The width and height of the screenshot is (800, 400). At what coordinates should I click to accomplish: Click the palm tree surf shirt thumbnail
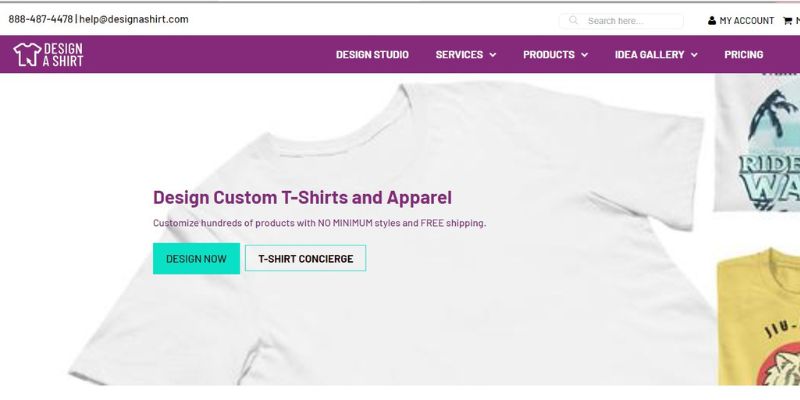(757, 142)
